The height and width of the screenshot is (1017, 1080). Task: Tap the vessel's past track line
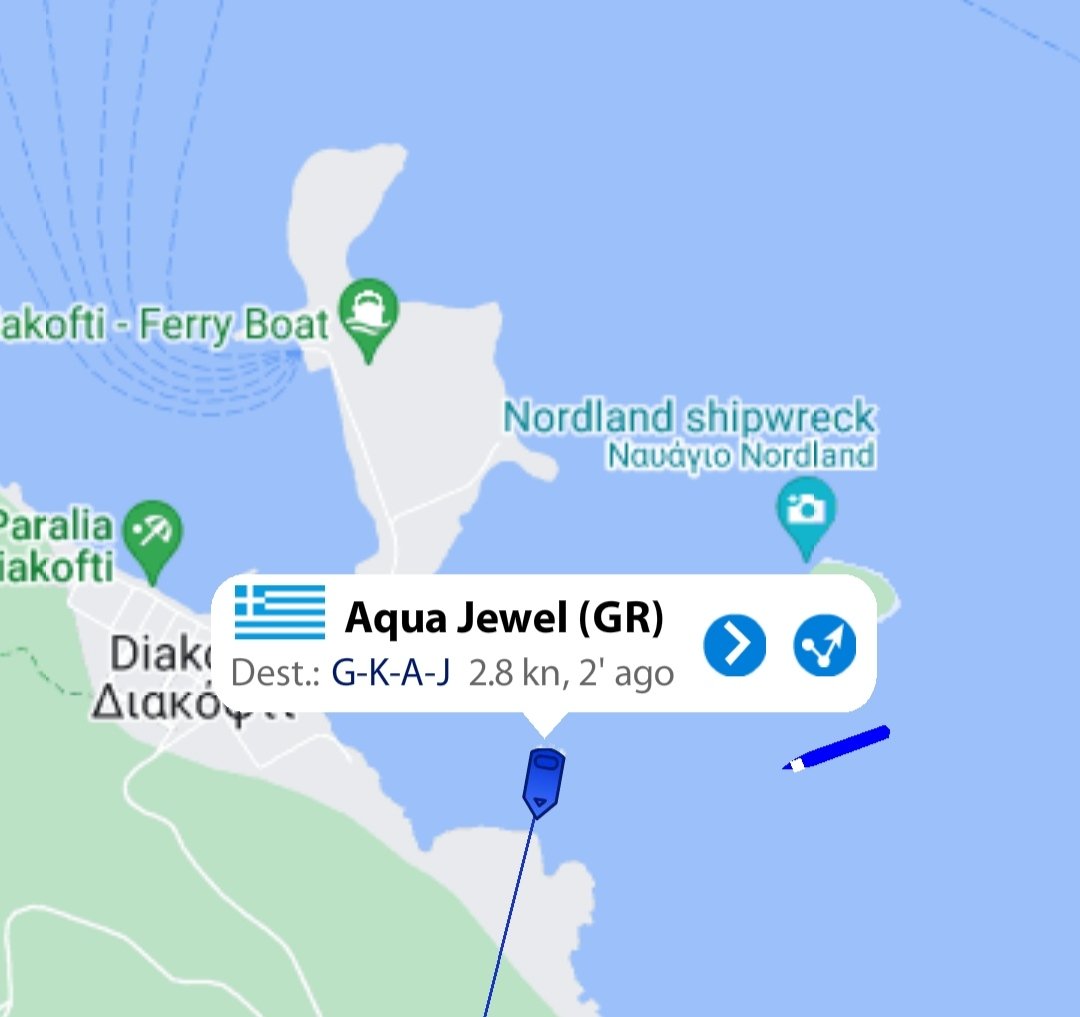pyautogui.click(x=510, y=916)
